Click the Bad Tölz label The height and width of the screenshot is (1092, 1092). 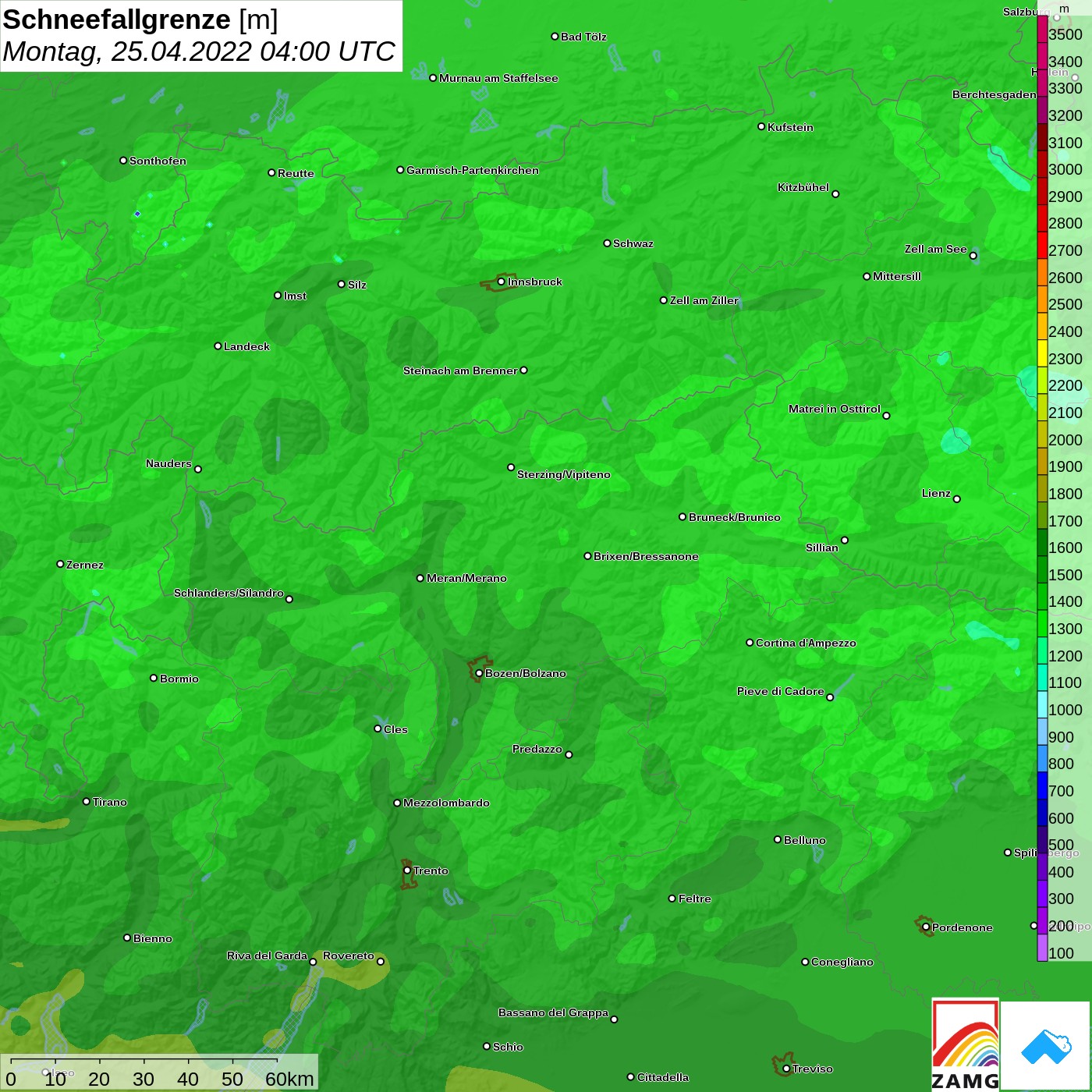[583, 37]
